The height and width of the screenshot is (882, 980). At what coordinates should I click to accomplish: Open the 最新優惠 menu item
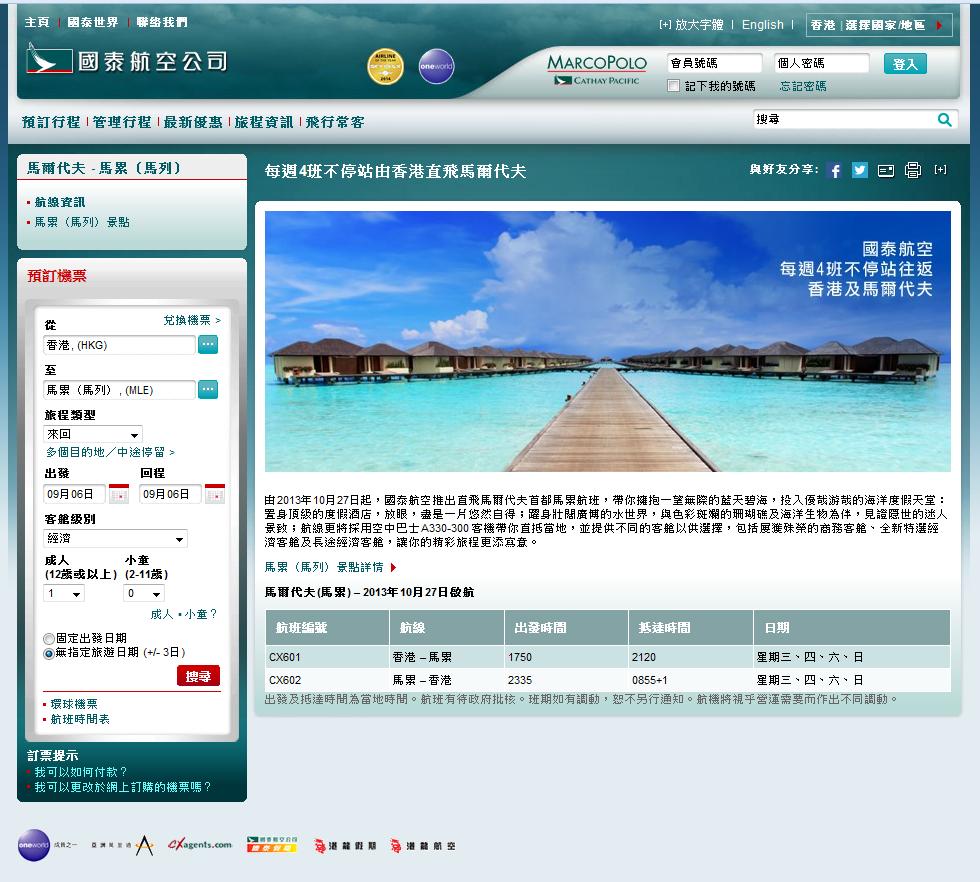tap(193, 122)
